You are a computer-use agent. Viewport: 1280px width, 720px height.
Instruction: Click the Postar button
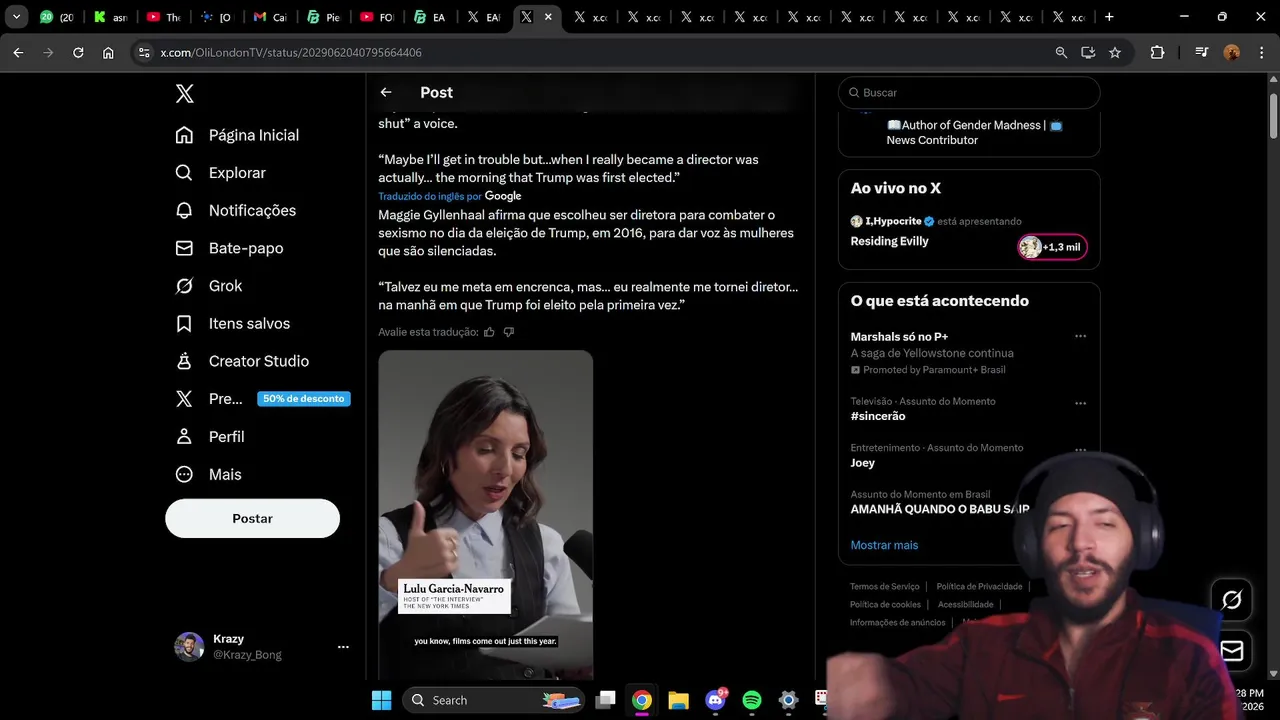click(252, 519)
